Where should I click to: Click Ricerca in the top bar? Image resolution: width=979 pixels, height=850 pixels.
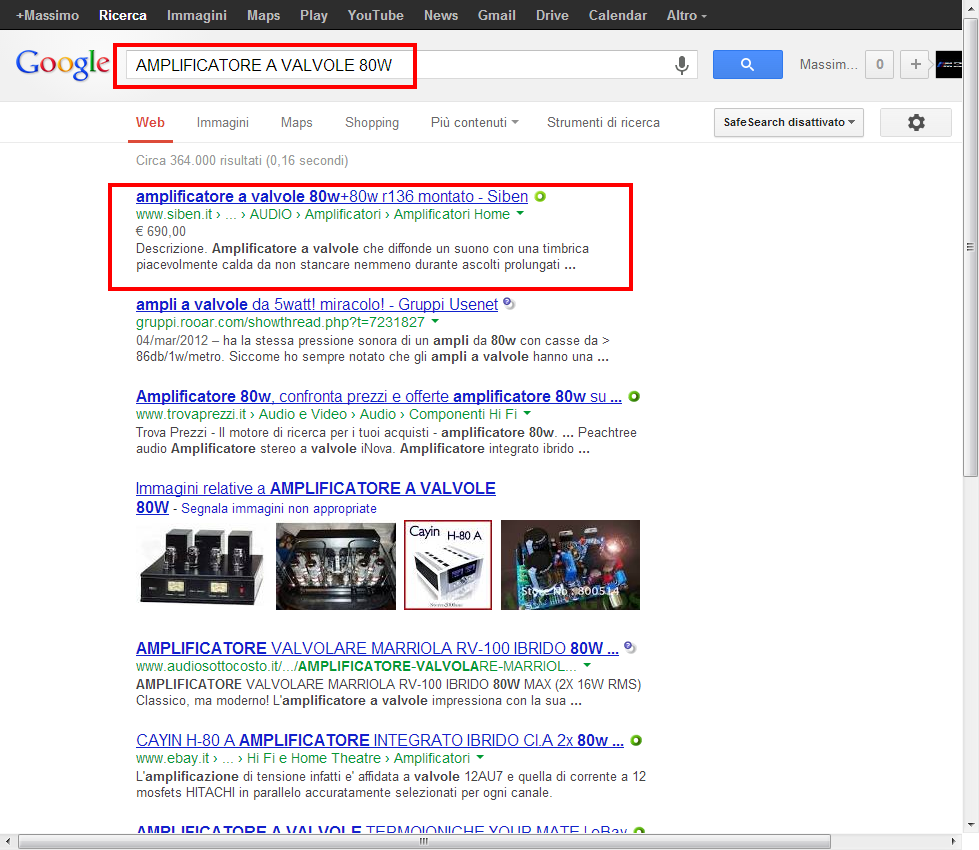[123, 15]
